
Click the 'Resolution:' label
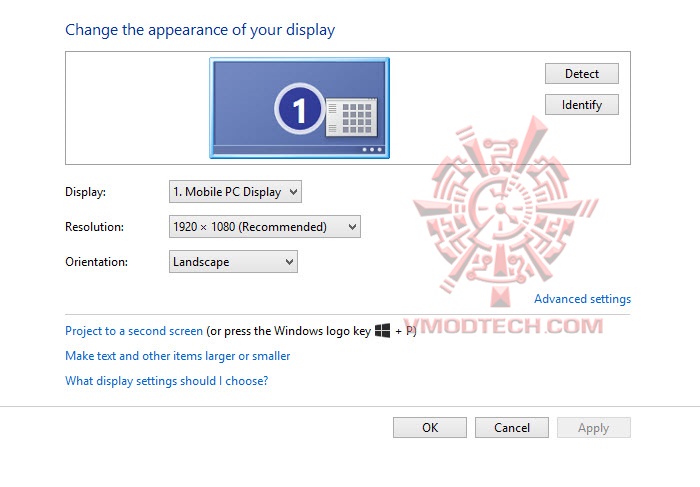[95, 227]
